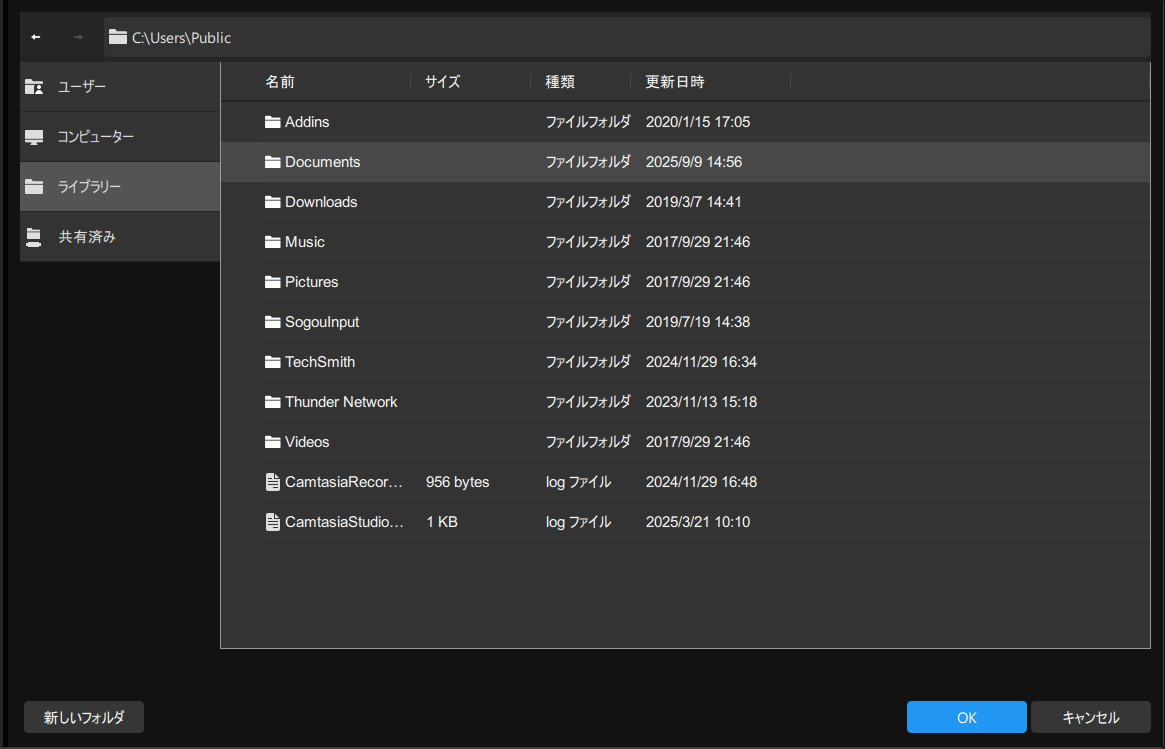The image size is (1165, 749).
Task: Click the folder icon in the path bar
Action: 118,37
